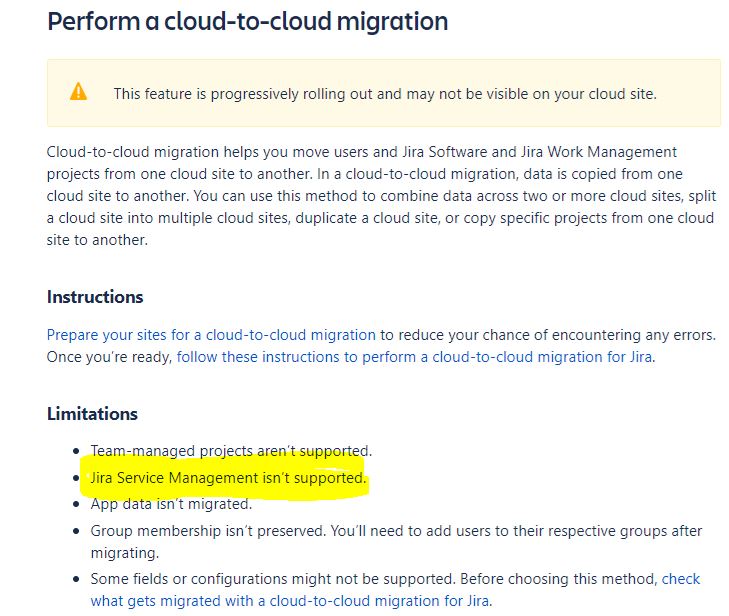Click the 'Limitations' heading
Screen dimensions: 729x616
pos(92,413)
